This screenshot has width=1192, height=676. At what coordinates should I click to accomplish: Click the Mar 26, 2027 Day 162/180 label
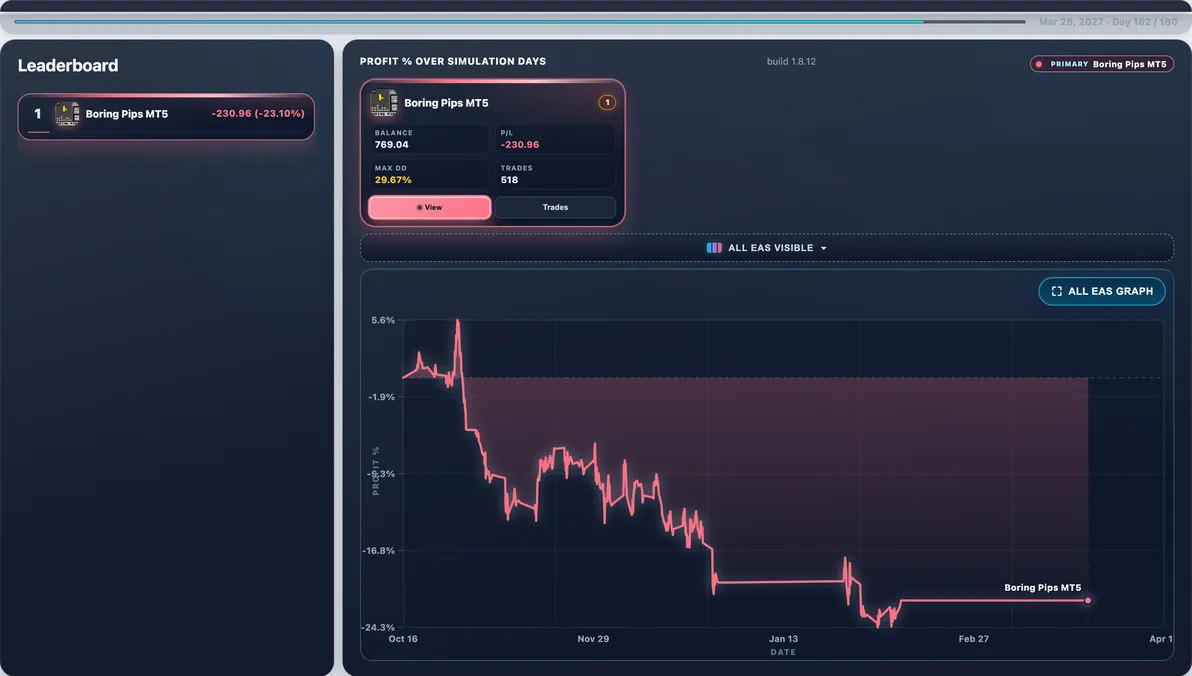click(1108, 22)
